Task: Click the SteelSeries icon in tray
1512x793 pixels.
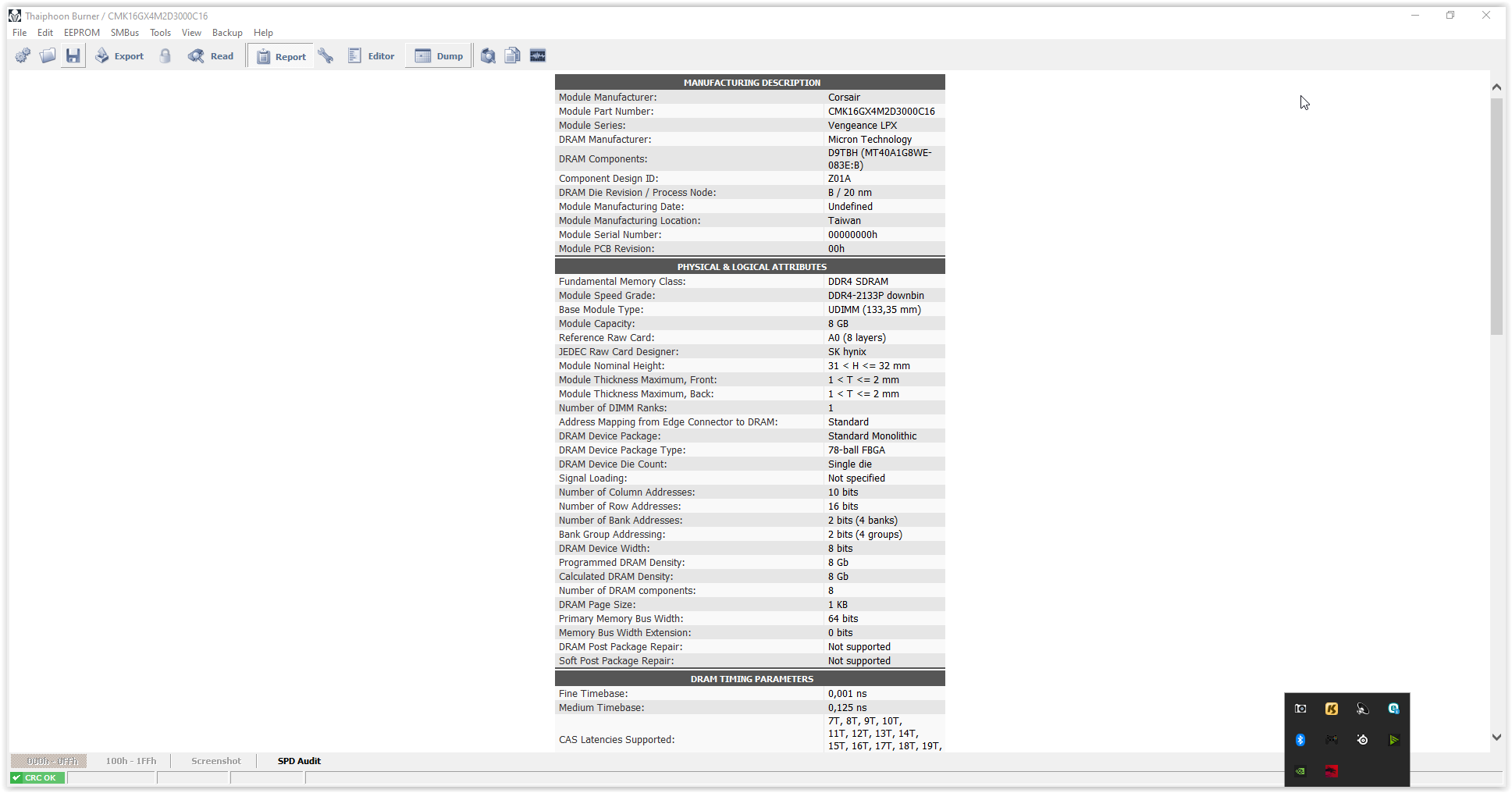Action: click(x=1363, y=740)
